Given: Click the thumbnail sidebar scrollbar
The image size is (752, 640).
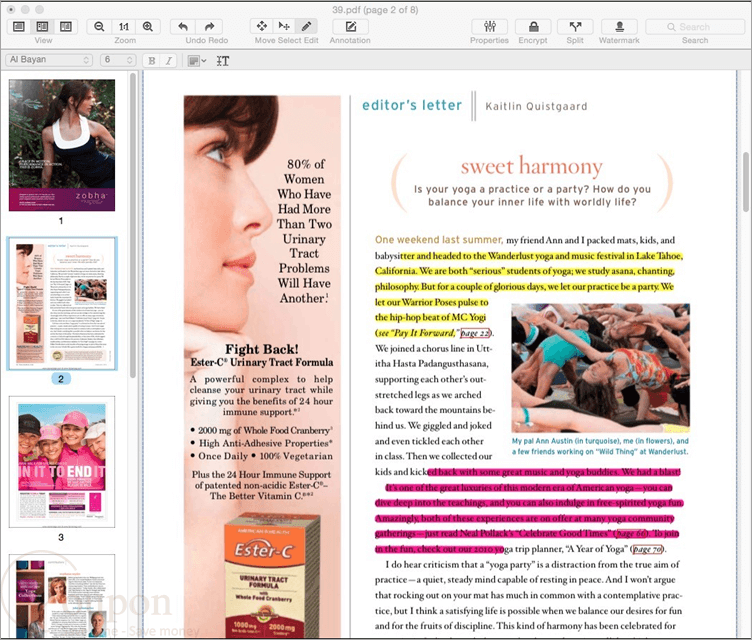Looking at the screenshot, I should click(x=133, y=225).
